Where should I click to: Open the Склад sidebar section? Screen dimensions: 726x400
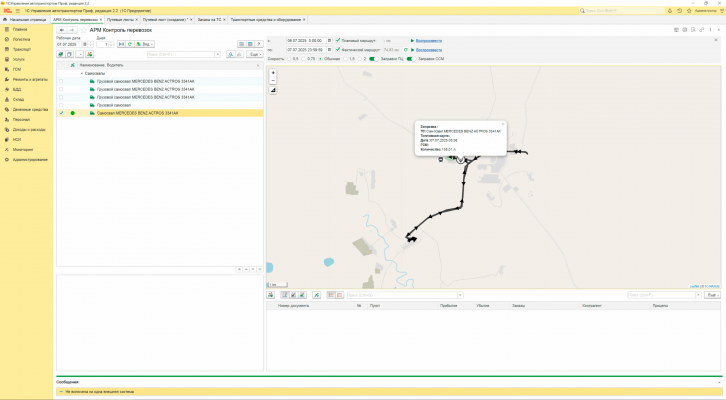[19, 100]
